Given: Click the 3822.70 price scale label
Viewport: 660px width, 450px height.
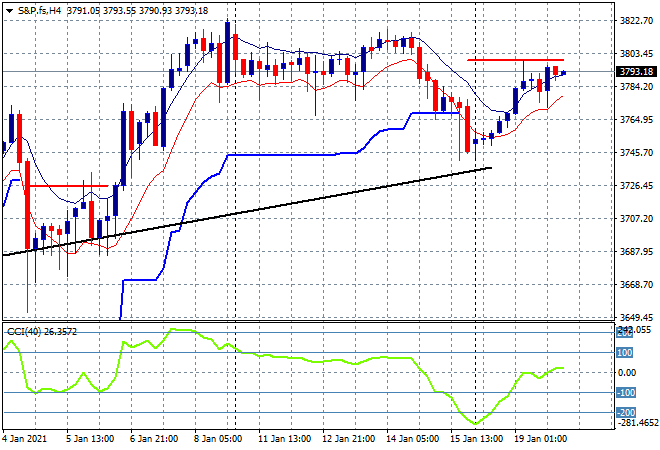Looking at the screenshot, I should coord(636,21).
